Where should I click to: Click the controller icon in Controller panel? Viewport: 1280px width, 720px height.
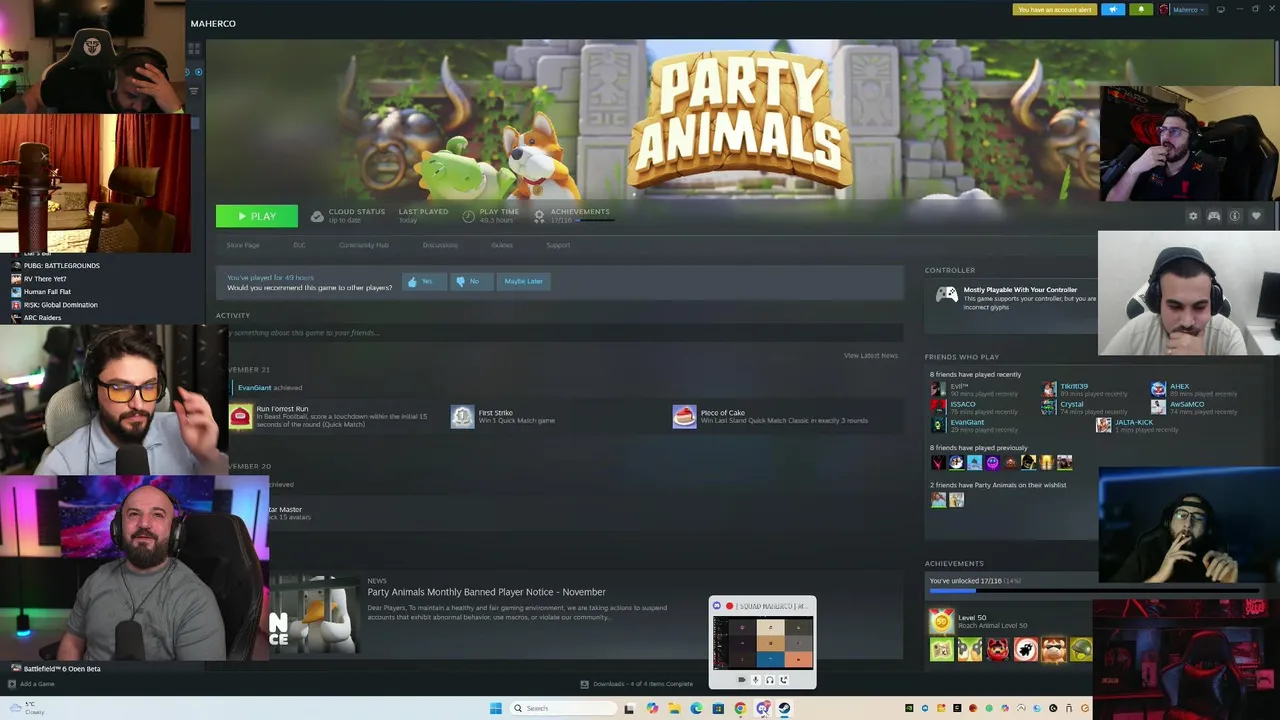[945, 294]
